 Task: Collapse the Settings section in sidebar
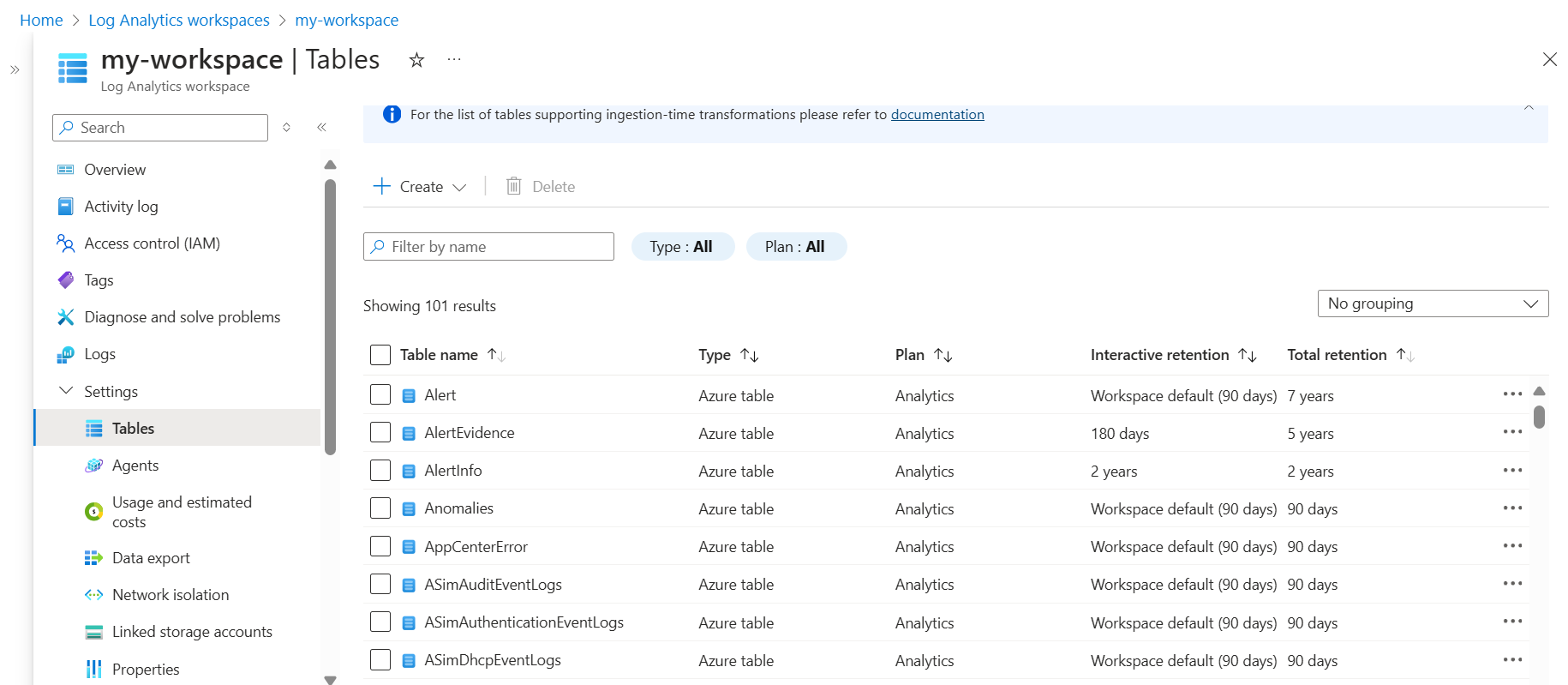coord(66,391)
